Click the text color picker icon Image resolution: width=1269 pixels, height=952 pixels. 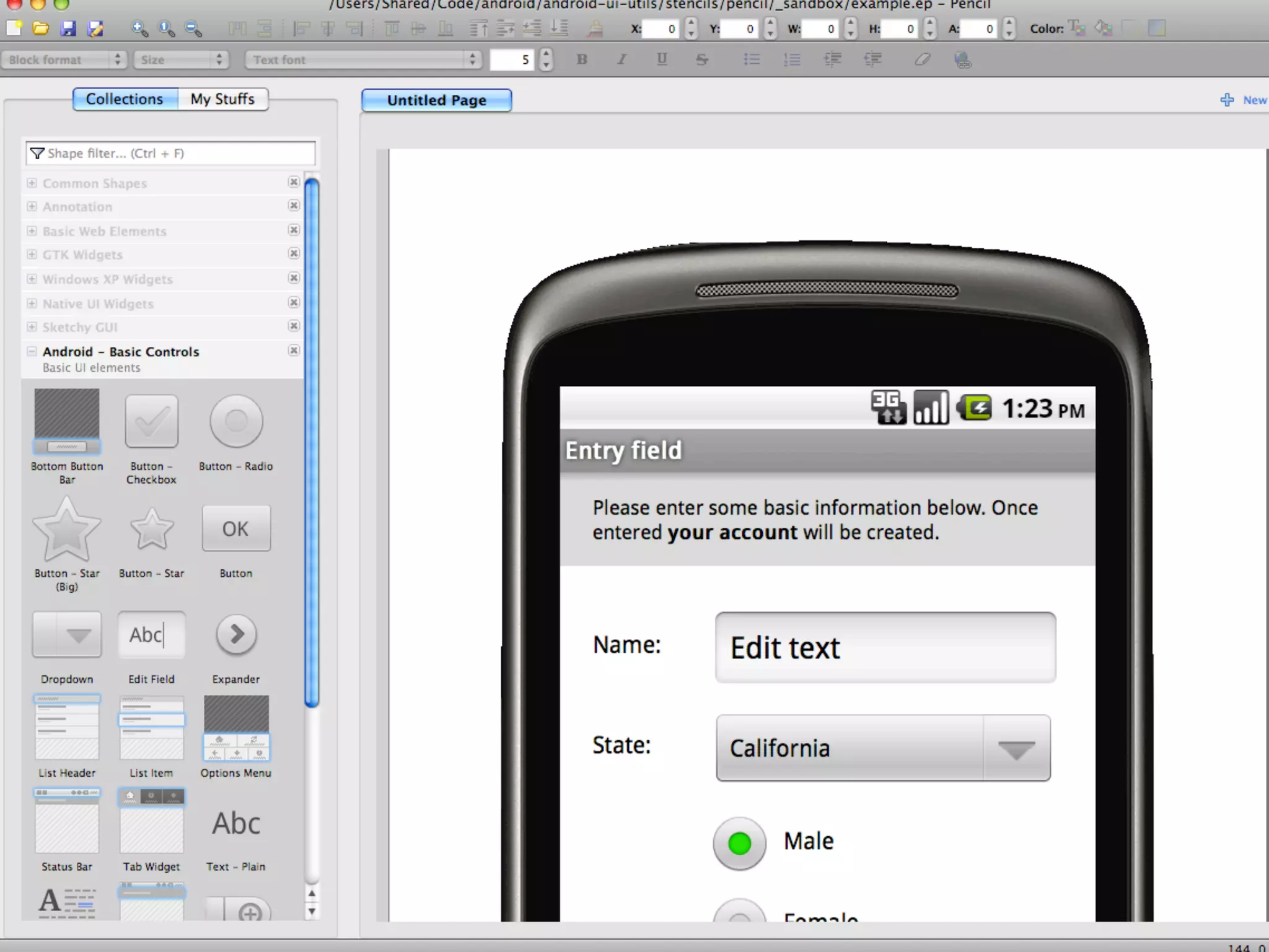[x=1077, y=28]
